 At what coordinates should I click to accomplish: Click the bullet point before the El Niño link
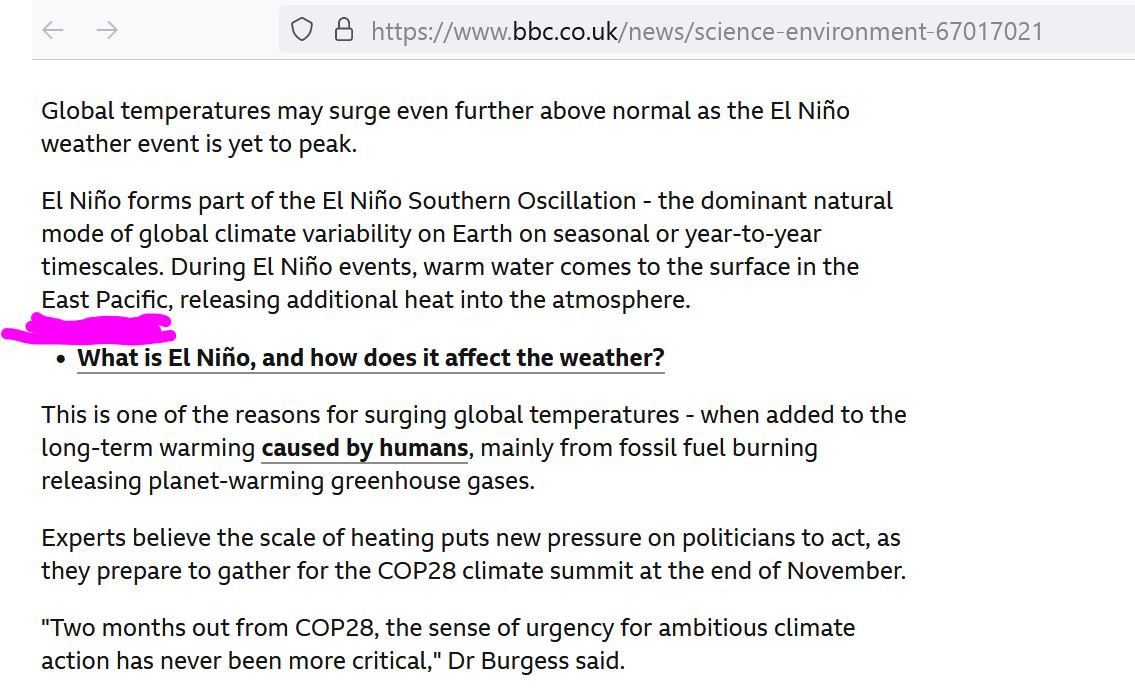[x=62, y=359]
